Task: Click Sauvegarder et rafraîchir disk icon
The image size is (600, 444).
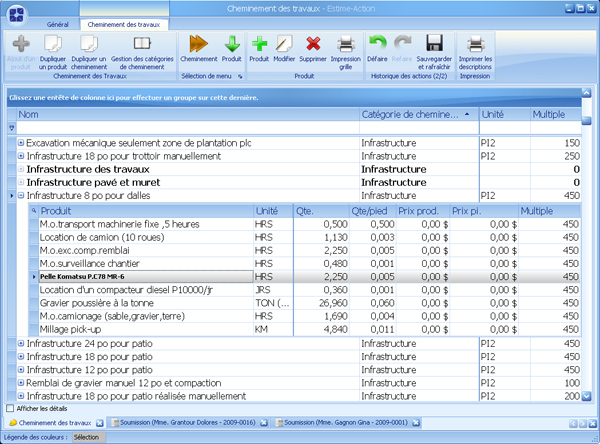Action: tap(434, 44)
